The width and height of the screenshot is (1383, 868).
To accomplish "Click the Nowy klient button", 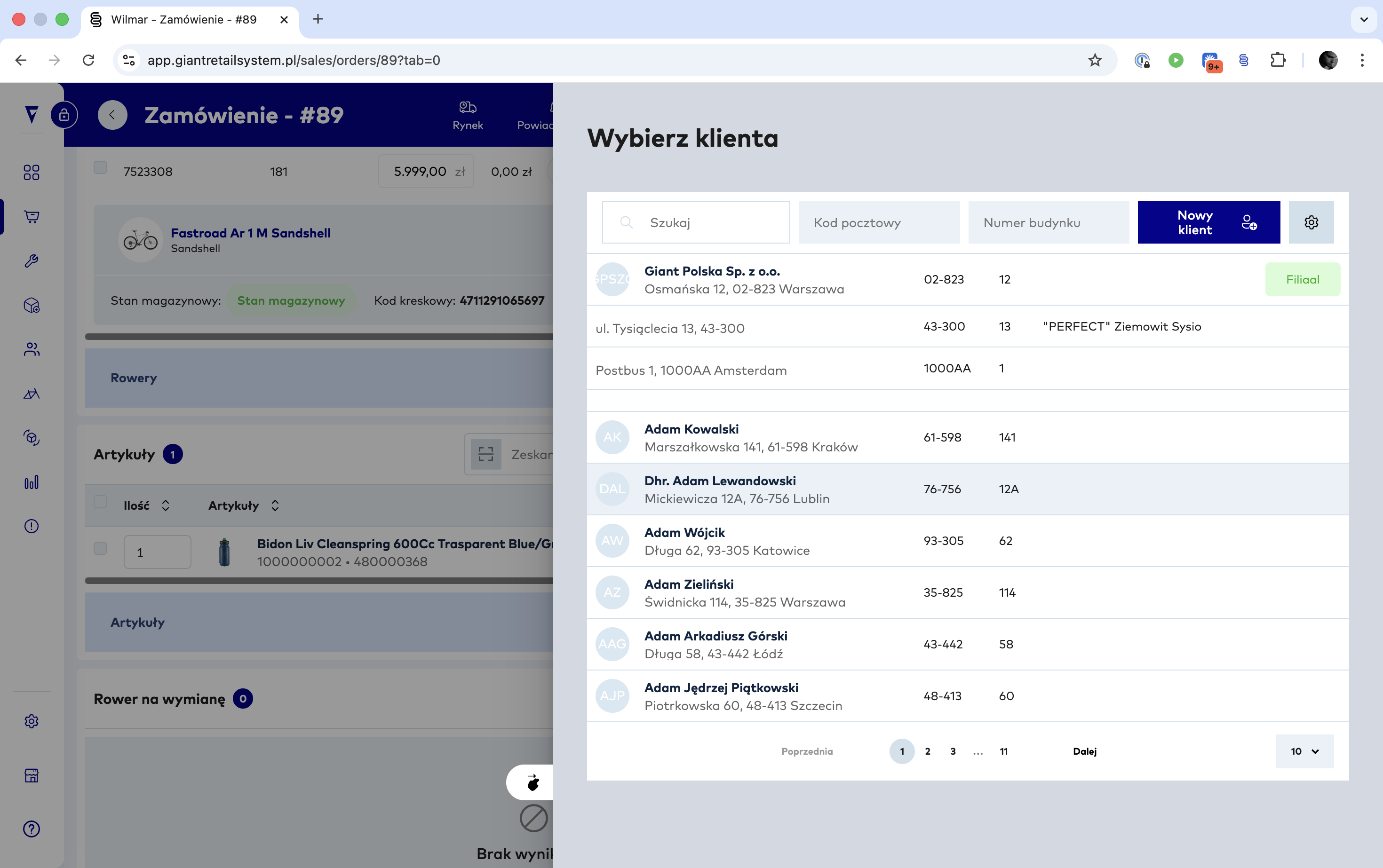I will pos(1208,222).
